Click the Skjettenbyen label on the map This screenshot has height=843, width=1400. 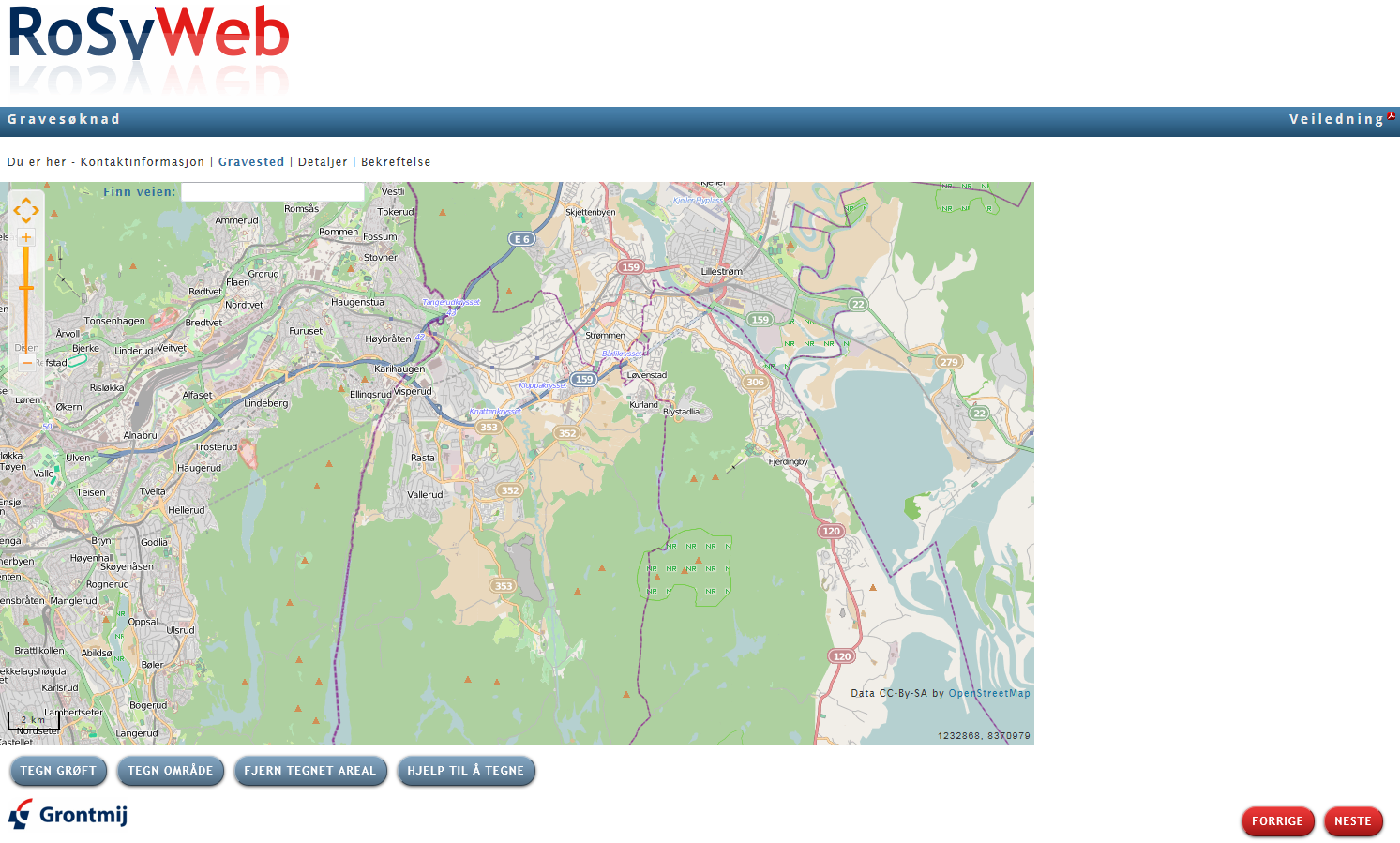(x=591, y=212)
